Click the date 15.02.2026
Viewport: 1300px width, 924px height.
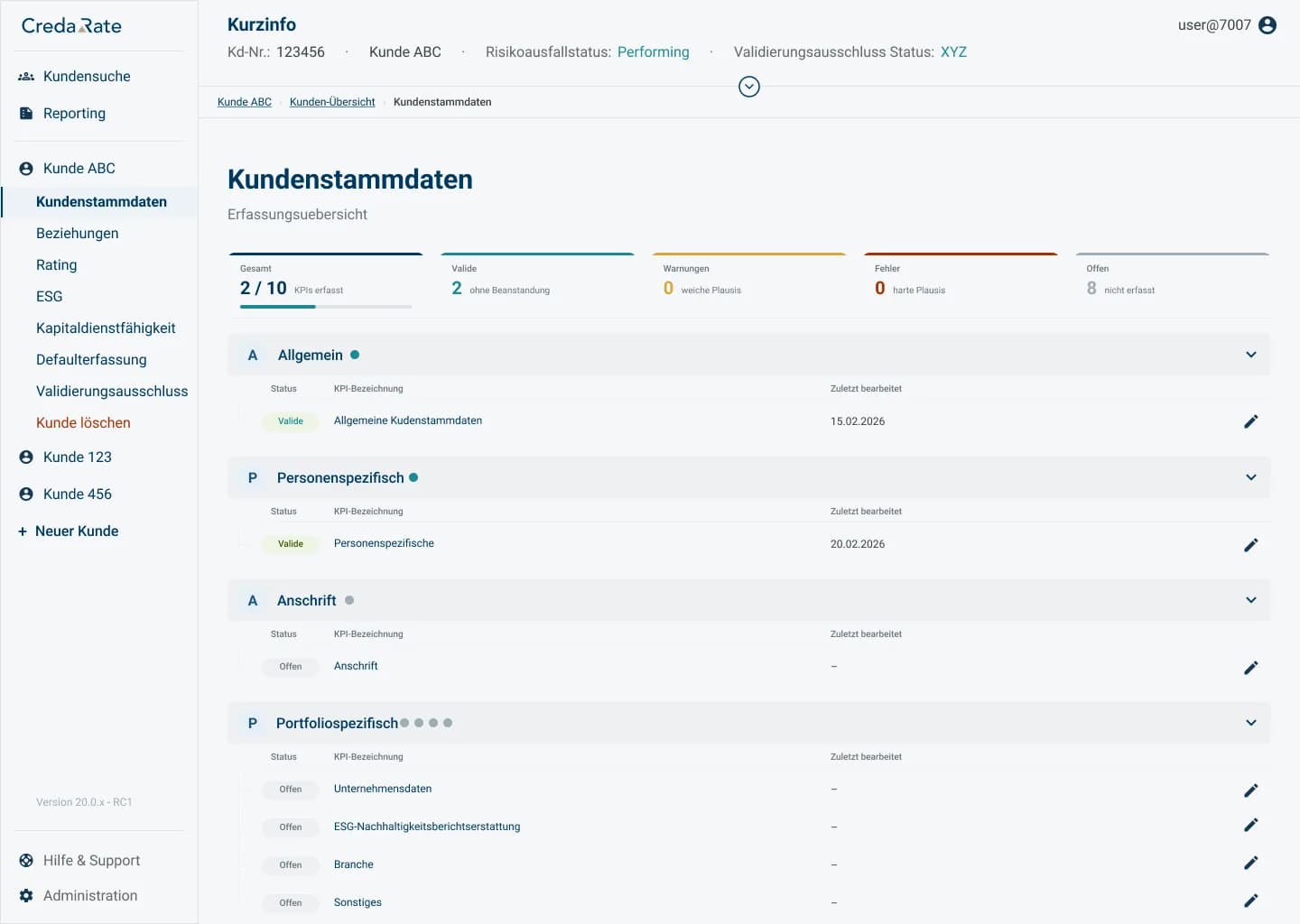(x=858, y=421)
